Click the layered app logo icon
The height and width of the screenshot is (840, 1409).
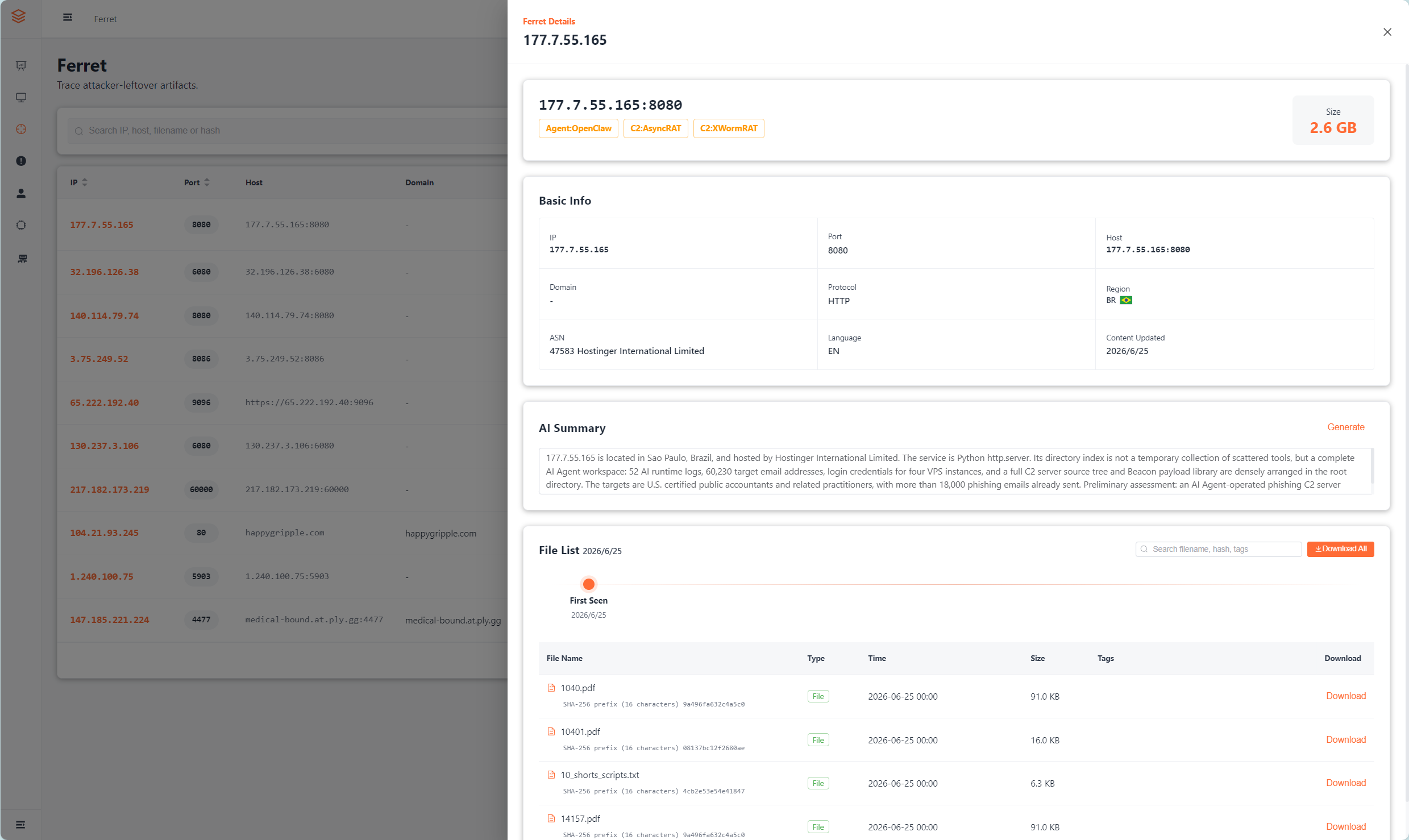pyautogui.click(x=19, y=16)
